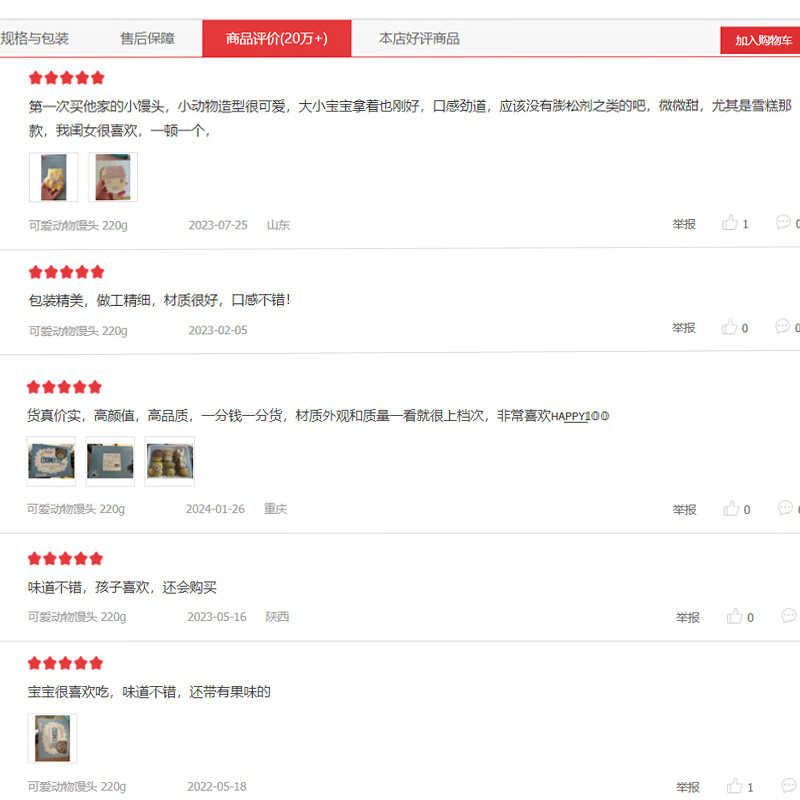The image size is (800, 800).
Task: Like the Chongqing review dated 2024-01-26
Action: pos(731,509)
